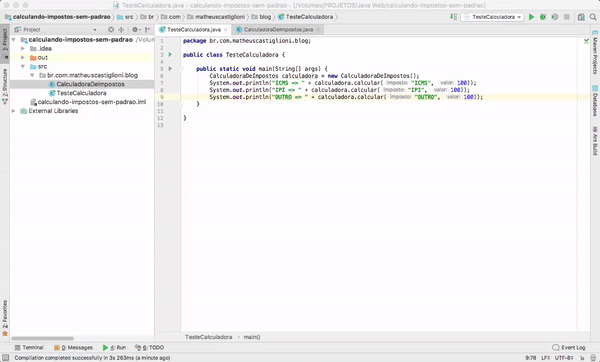600x362 pixels.
Task: Open Ant Build side panel
Action: 595,141
